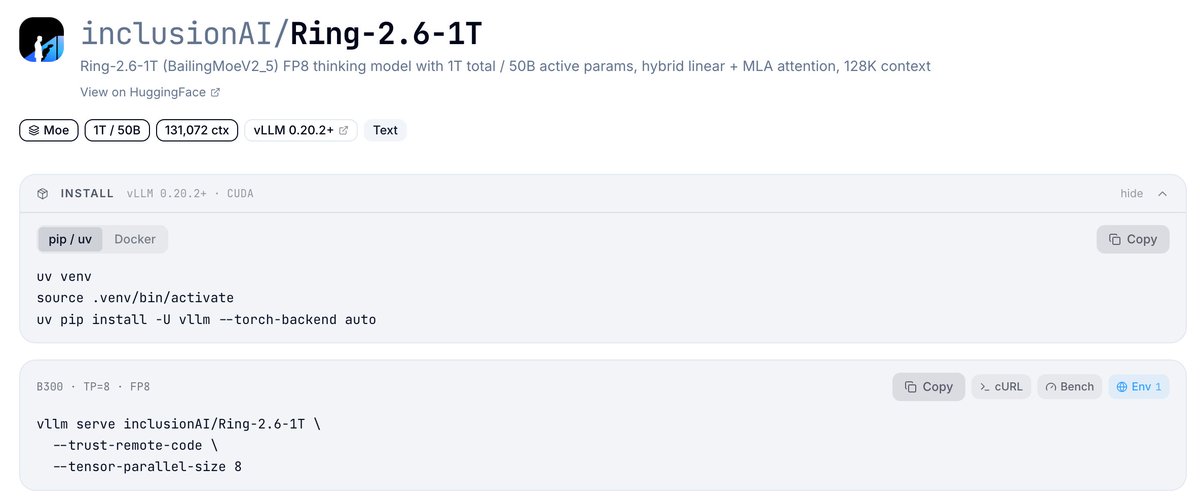Switch to the Docker tab
Screen dimensions: 1200x502
pos(135,239)
